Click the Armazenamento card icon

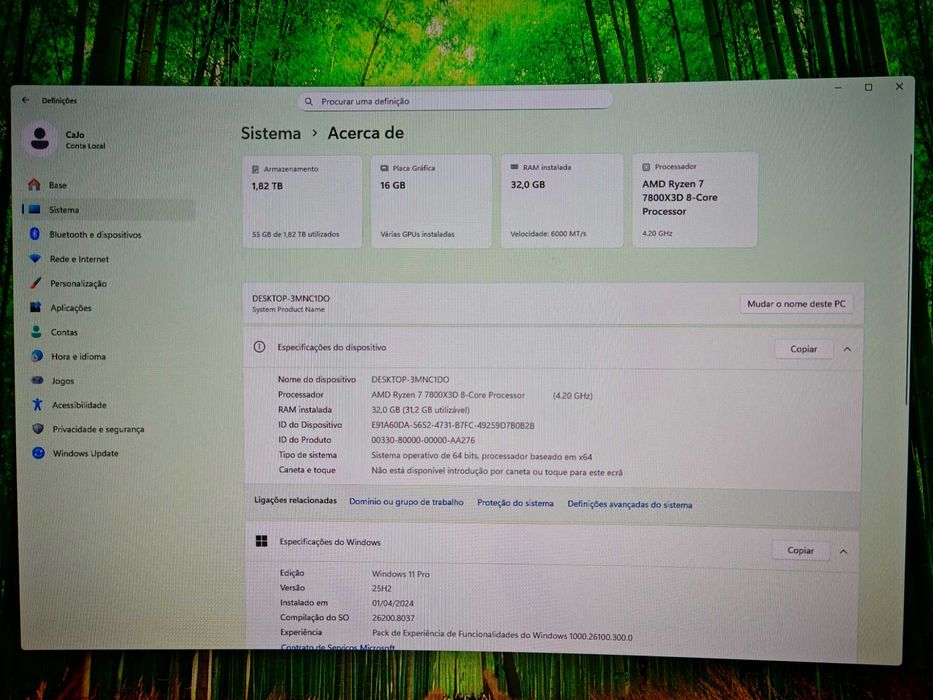click(255, 169)
